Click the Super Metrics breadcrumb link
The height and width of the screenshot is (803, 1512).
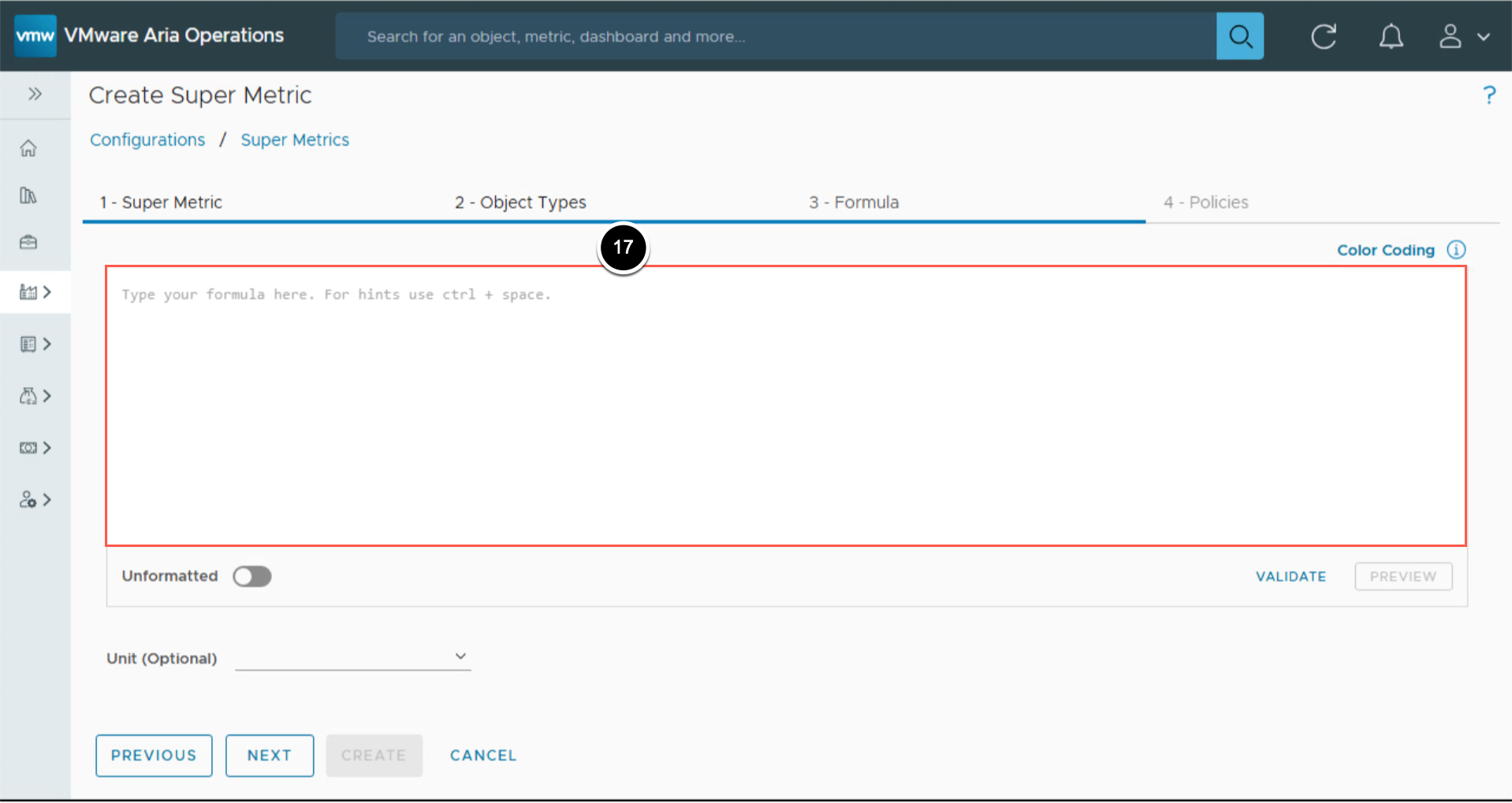click(295, 139)
